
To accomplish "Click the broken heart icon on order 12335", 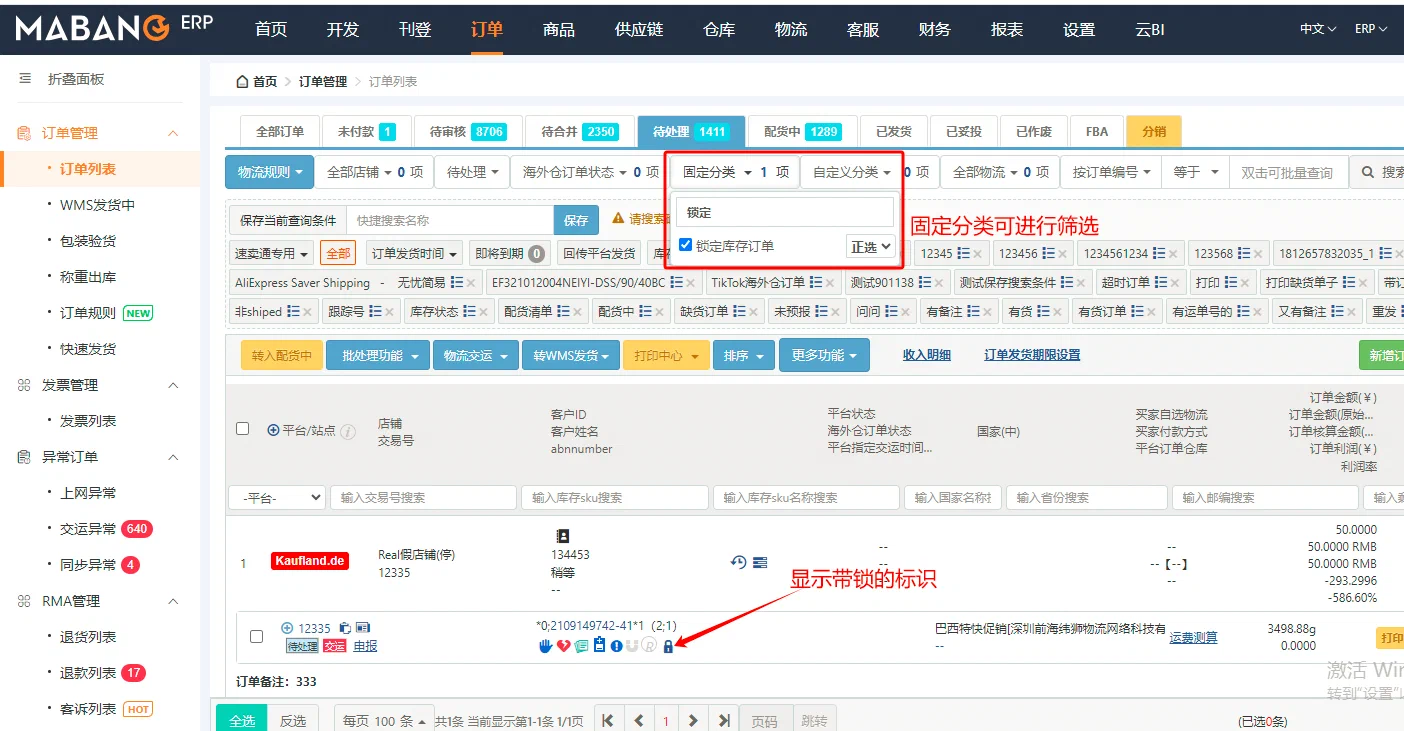I will coord(564,646).
